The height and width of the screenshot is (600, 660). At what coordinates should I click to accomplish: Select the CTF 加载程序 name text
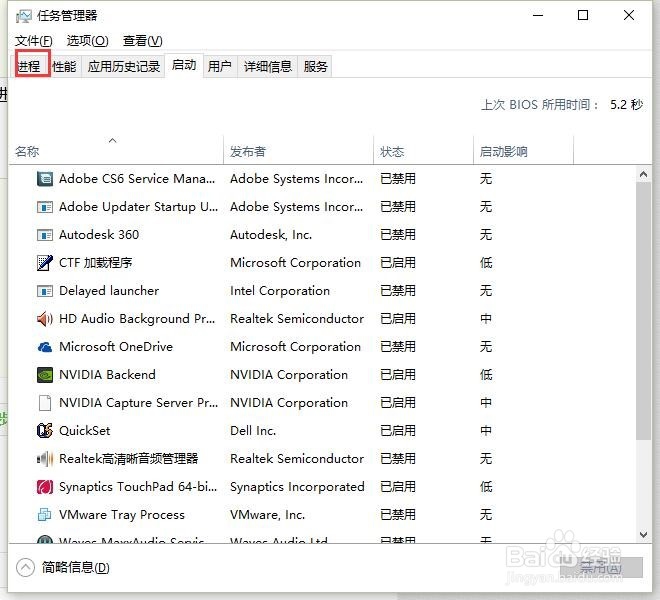point(96,263)
